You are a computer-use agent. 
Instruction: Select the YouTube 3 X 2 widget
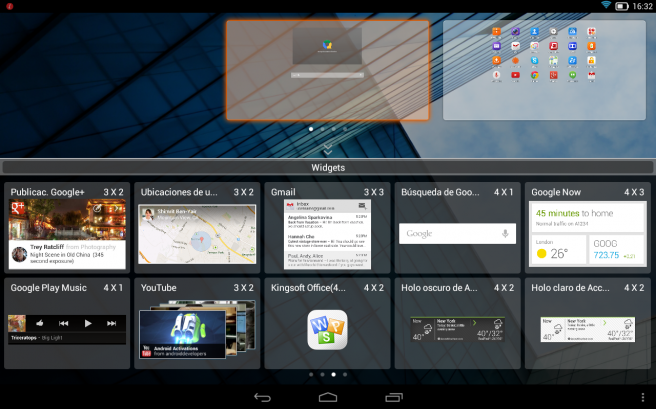click(x=197, y=323)
